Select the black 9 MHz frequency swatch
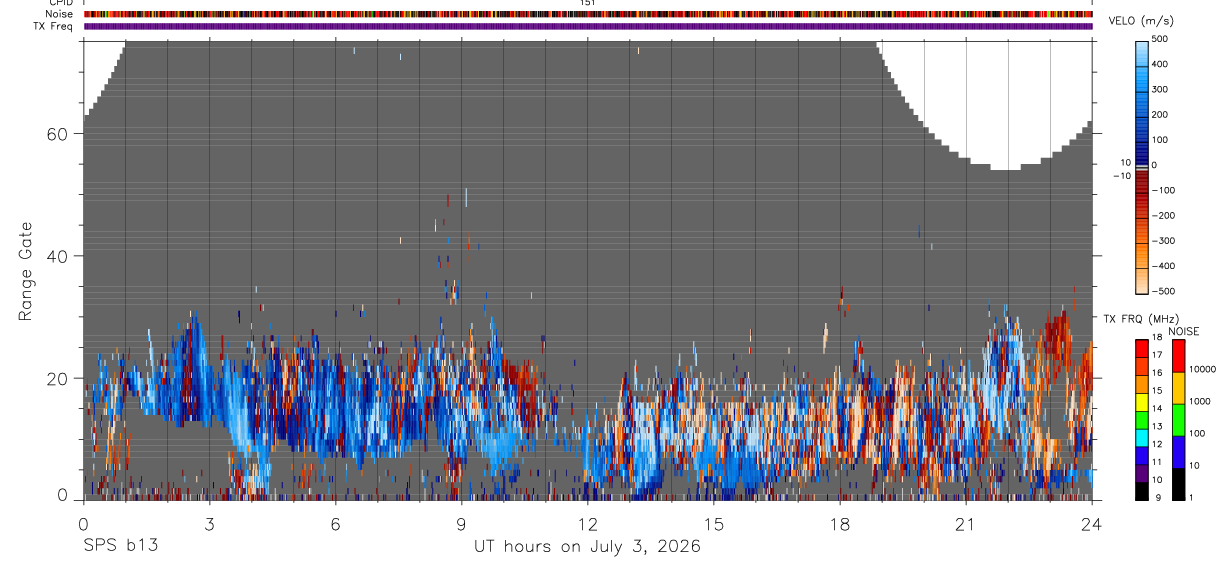Screen dimensions: 1228x567 (x=1142, y=491)
